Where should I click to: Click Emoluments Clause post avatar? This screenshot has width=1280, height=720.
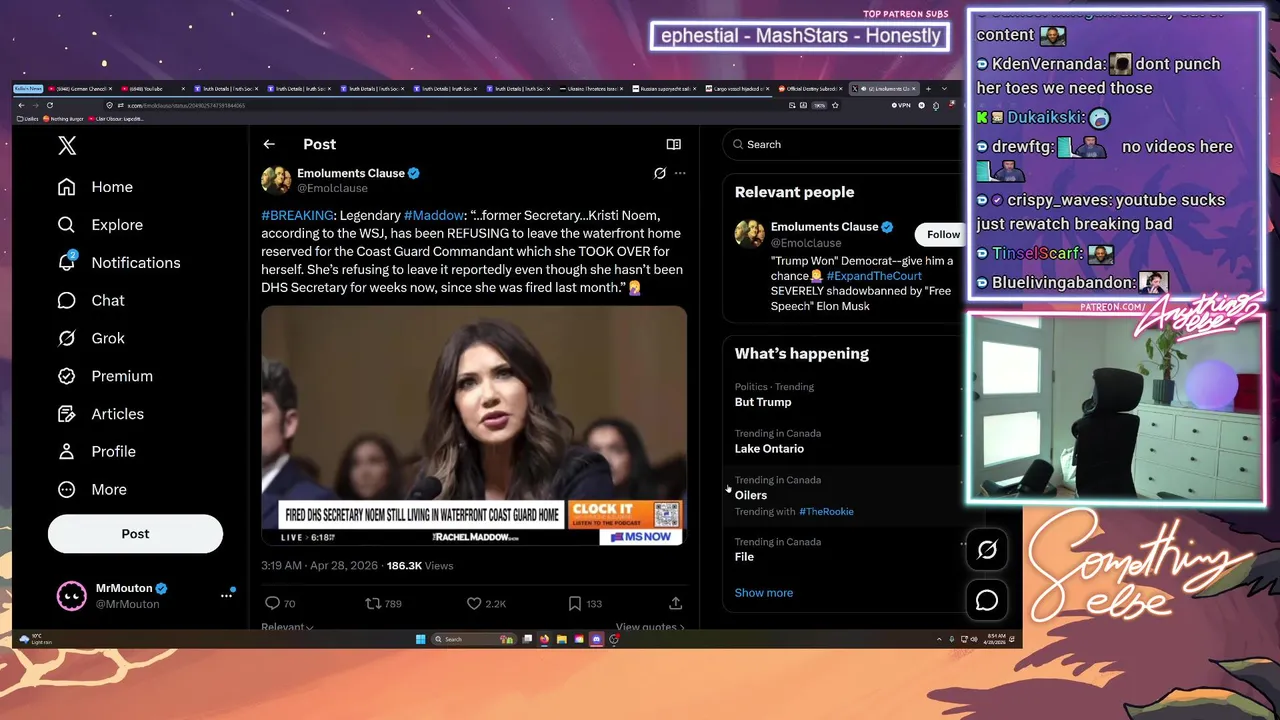point(276,180)
